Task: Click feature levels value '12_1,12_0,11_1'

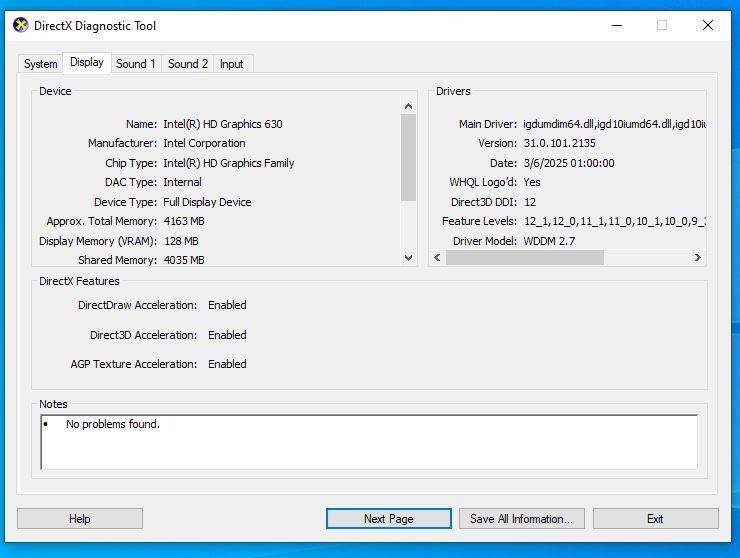Action: [565, 221]
